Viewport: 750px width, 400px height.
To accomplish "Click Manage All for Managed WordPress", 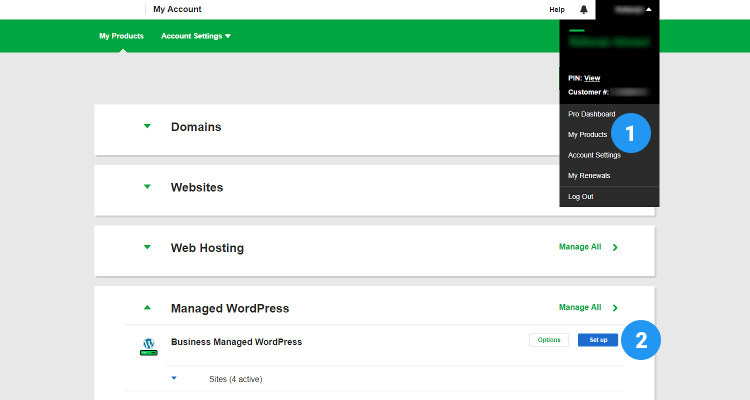I will (580, 307).
